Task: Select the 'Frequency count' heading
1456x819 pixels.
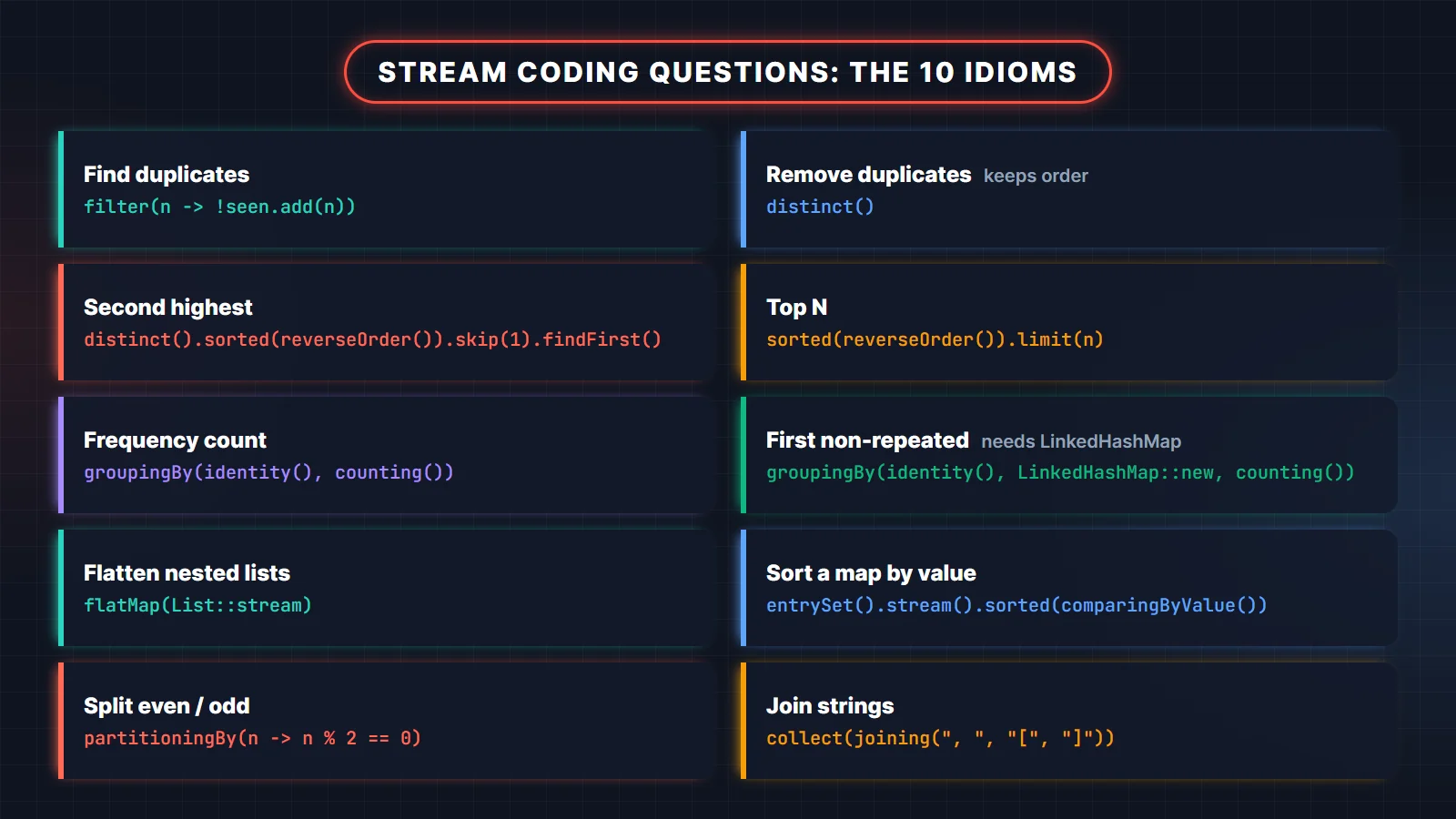Action: [x=175, y=440]
